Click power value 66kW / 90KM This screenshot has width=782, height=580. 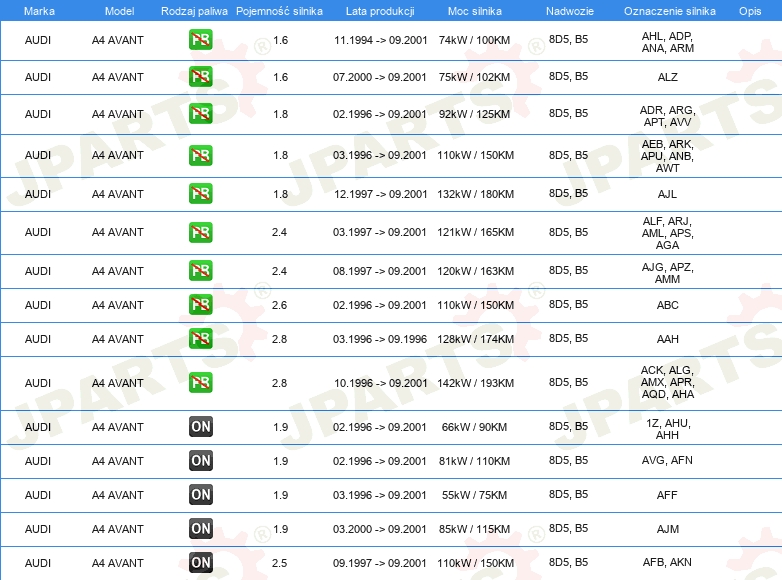click(474, 427)
